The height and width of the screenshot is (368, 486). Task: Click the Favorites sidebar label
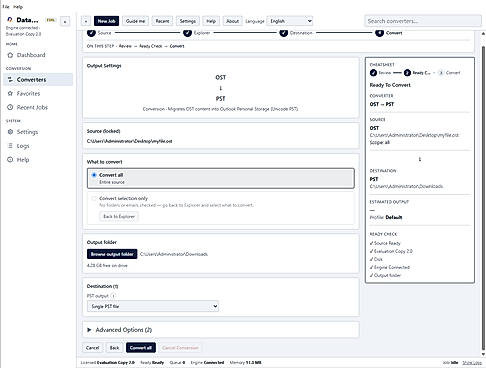pos(28,94)
